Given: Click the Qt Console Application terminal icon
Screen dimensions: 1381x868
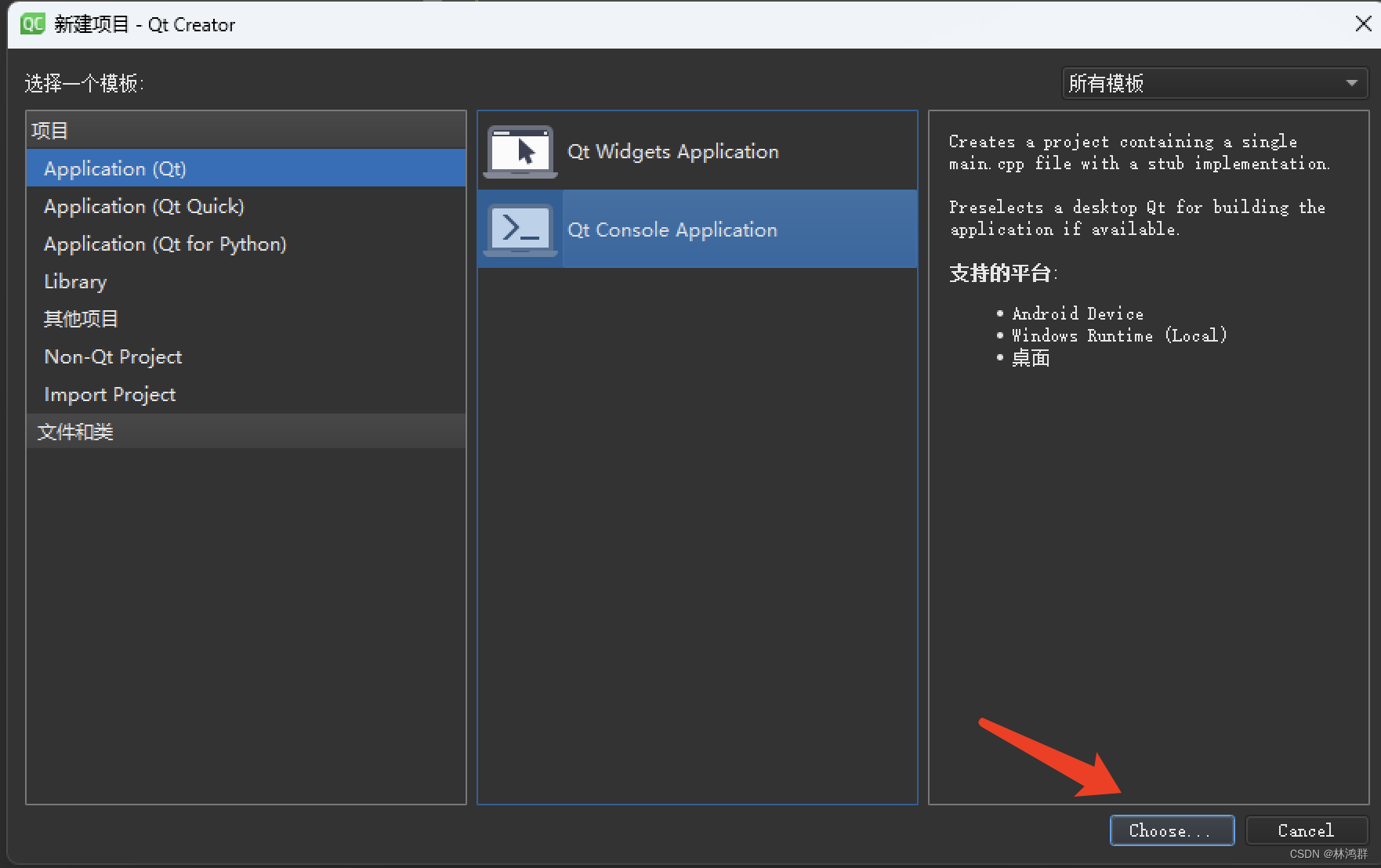Looking at the screenshot, I should pyautogui.click(x=520, y=230).
